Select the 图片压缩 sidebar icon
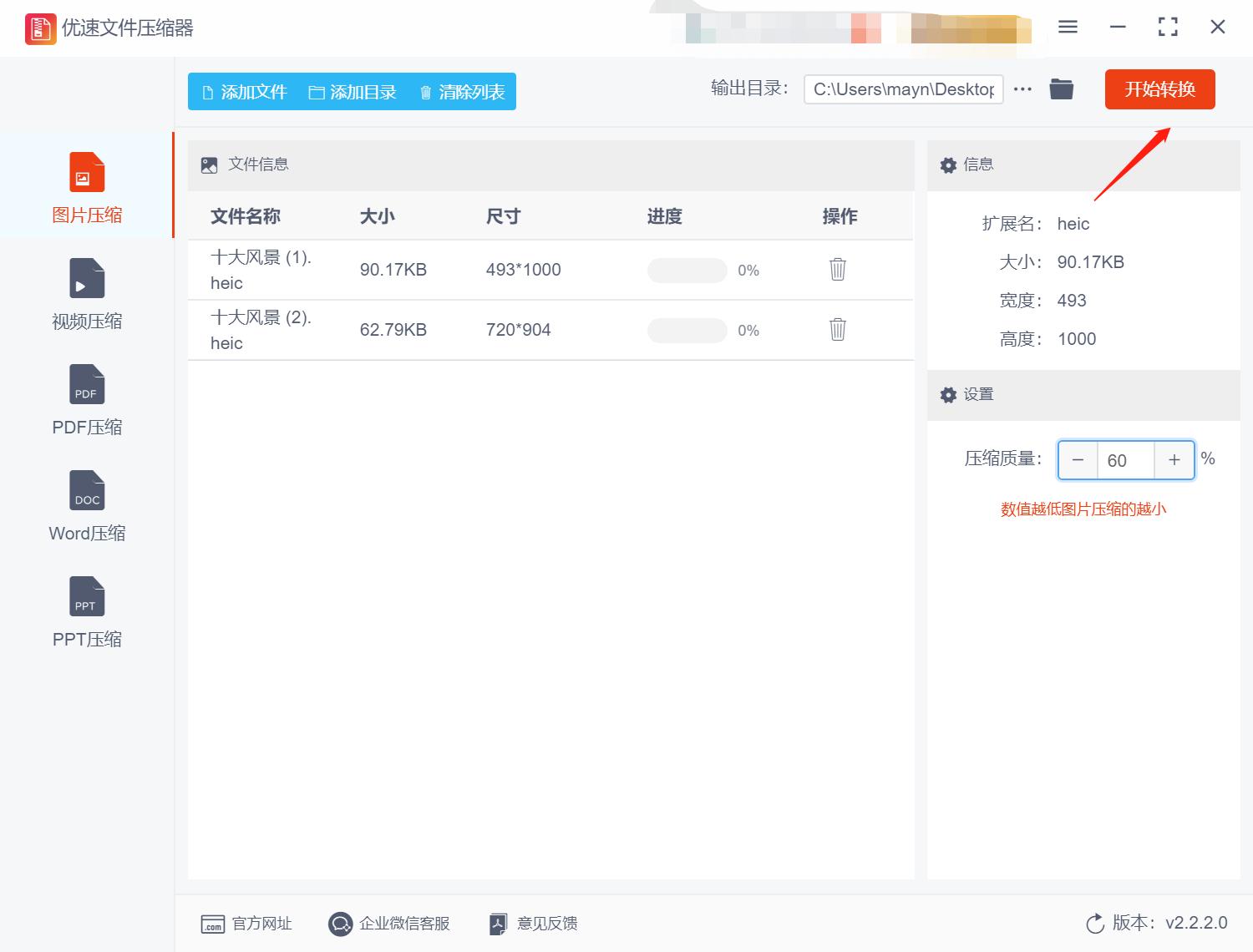1253x952 pixels. tap(84, 172)
